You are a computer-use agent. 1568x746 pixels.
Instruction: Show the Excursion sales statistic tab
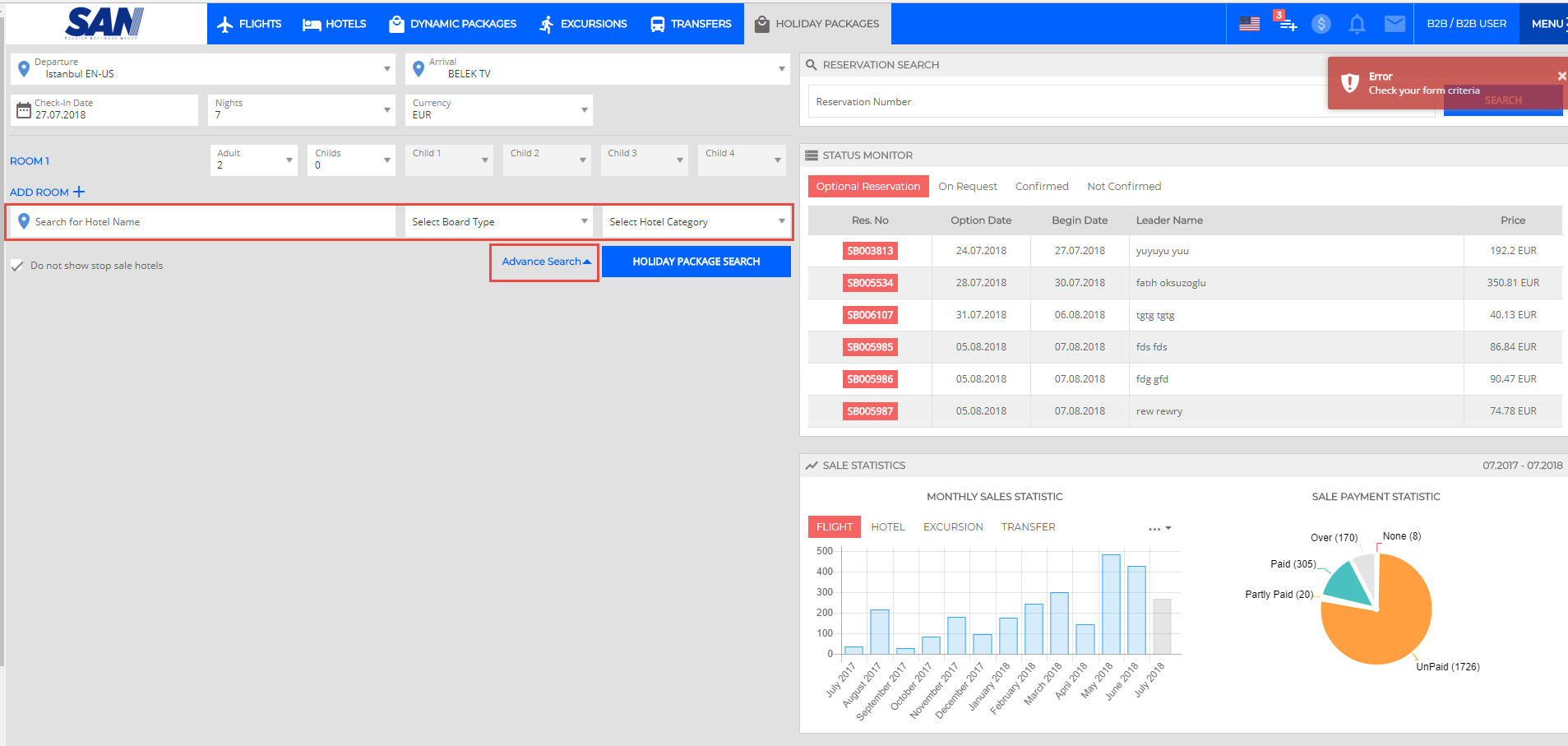tap(952, 527)
